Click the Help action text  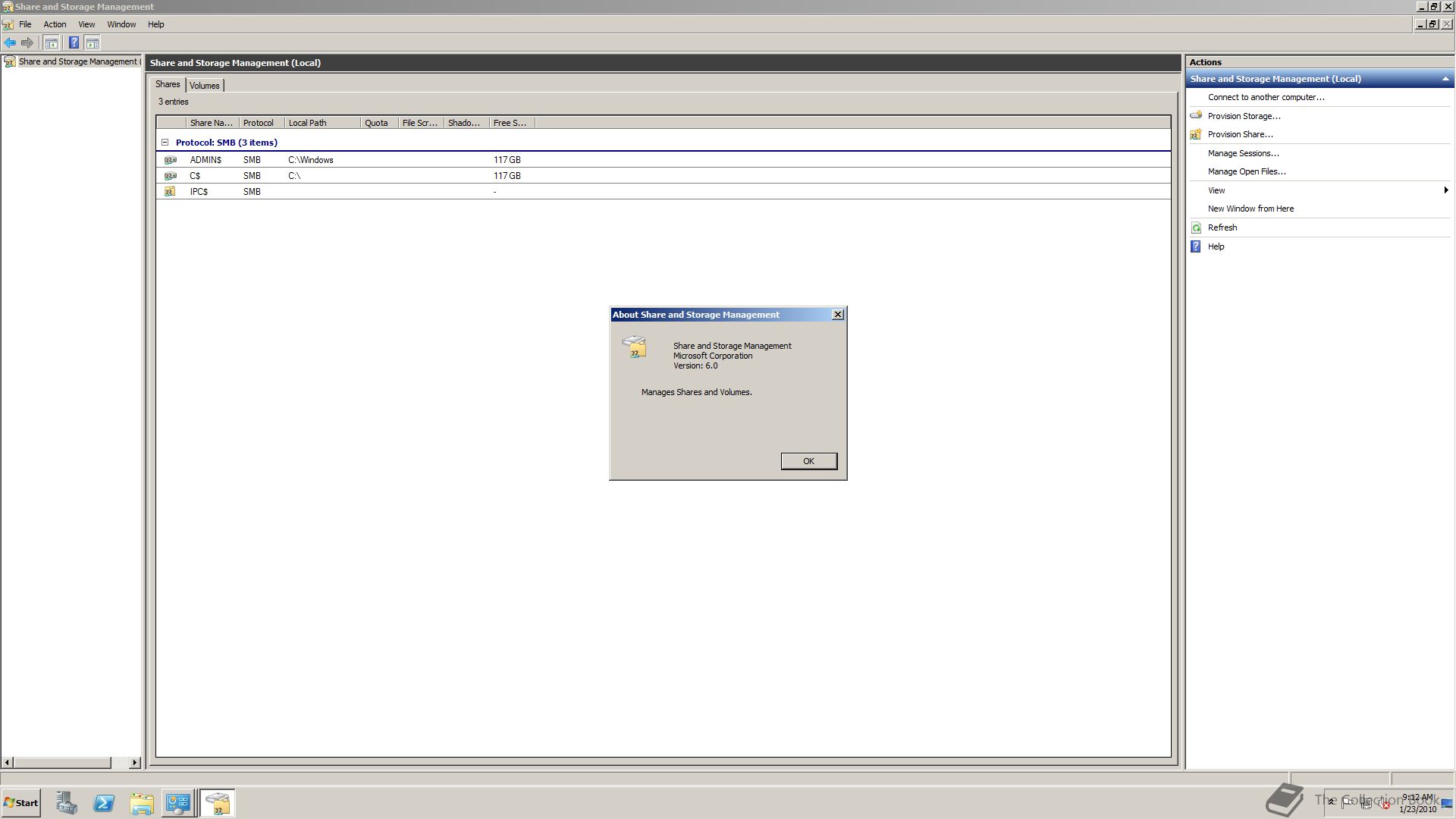point(1216,246)
